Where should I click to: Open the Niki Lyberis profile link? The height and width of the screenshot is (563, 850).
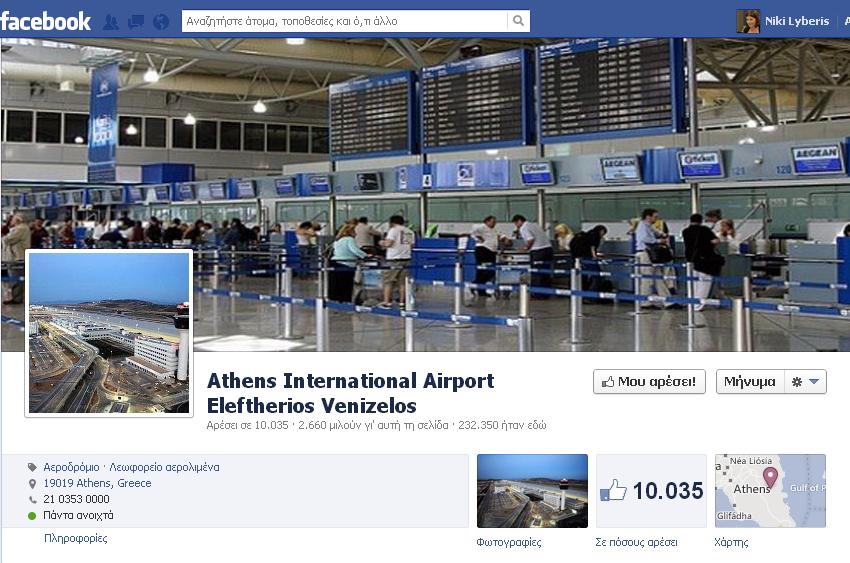pos(797,21)
